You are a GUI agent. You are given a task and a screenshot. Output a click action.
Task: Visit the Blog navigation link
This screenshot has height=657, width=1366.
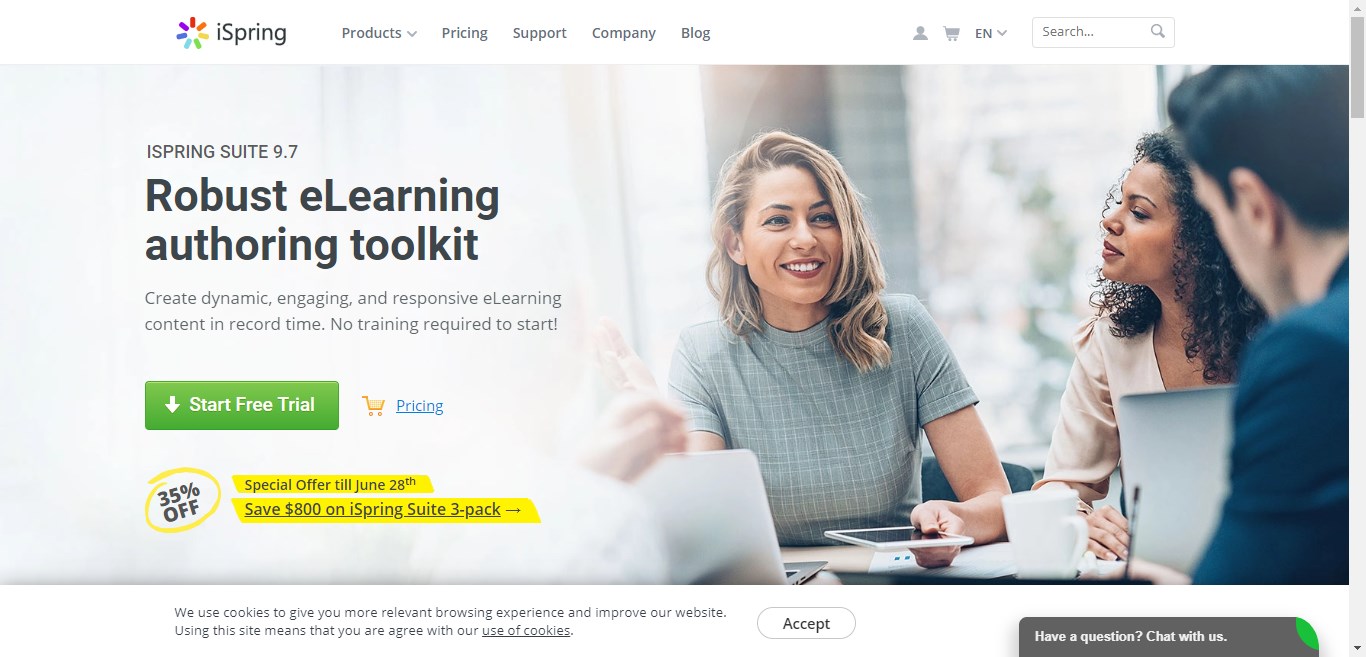[x=696, y=33]
